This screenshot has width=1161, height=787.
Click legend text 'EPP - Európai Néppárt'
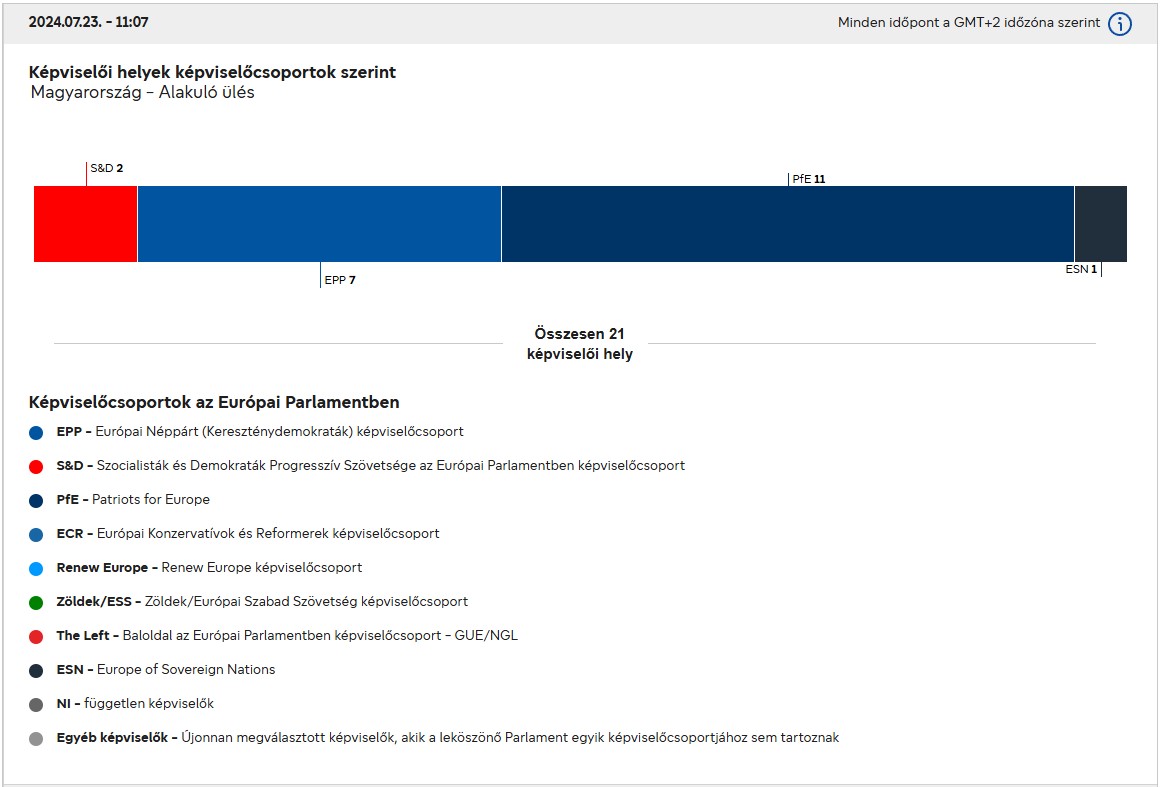(260, 432)
